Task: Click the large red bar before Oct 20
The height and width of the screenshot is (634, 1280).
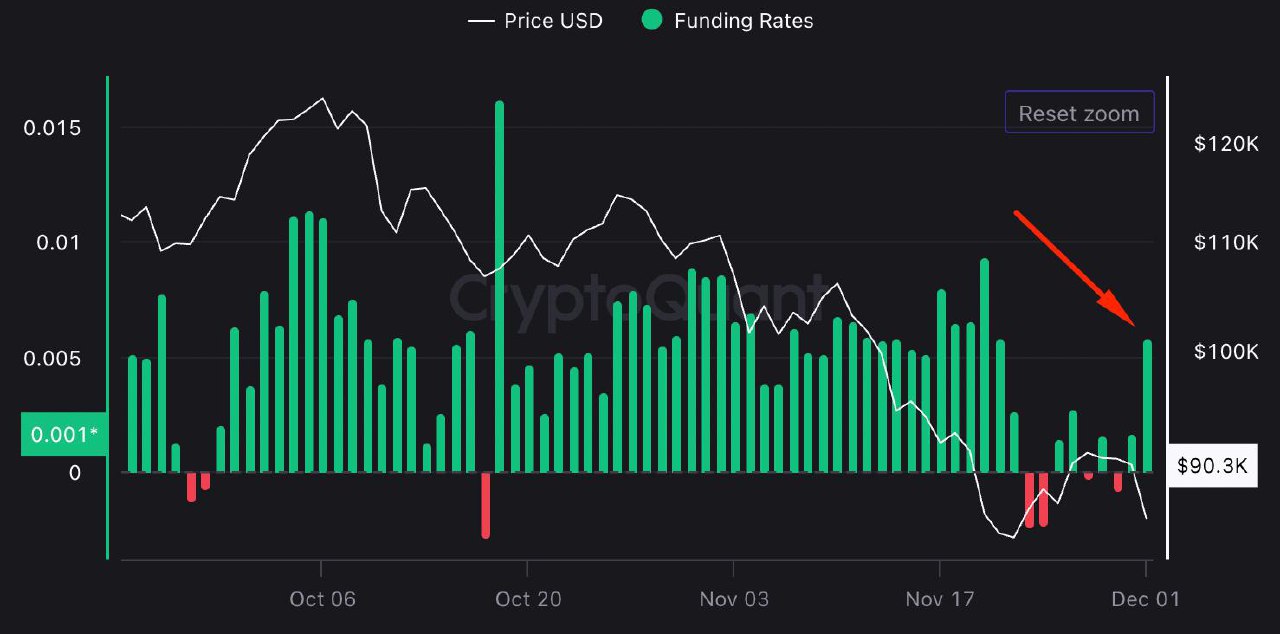Action: click(x=486, y=505)
